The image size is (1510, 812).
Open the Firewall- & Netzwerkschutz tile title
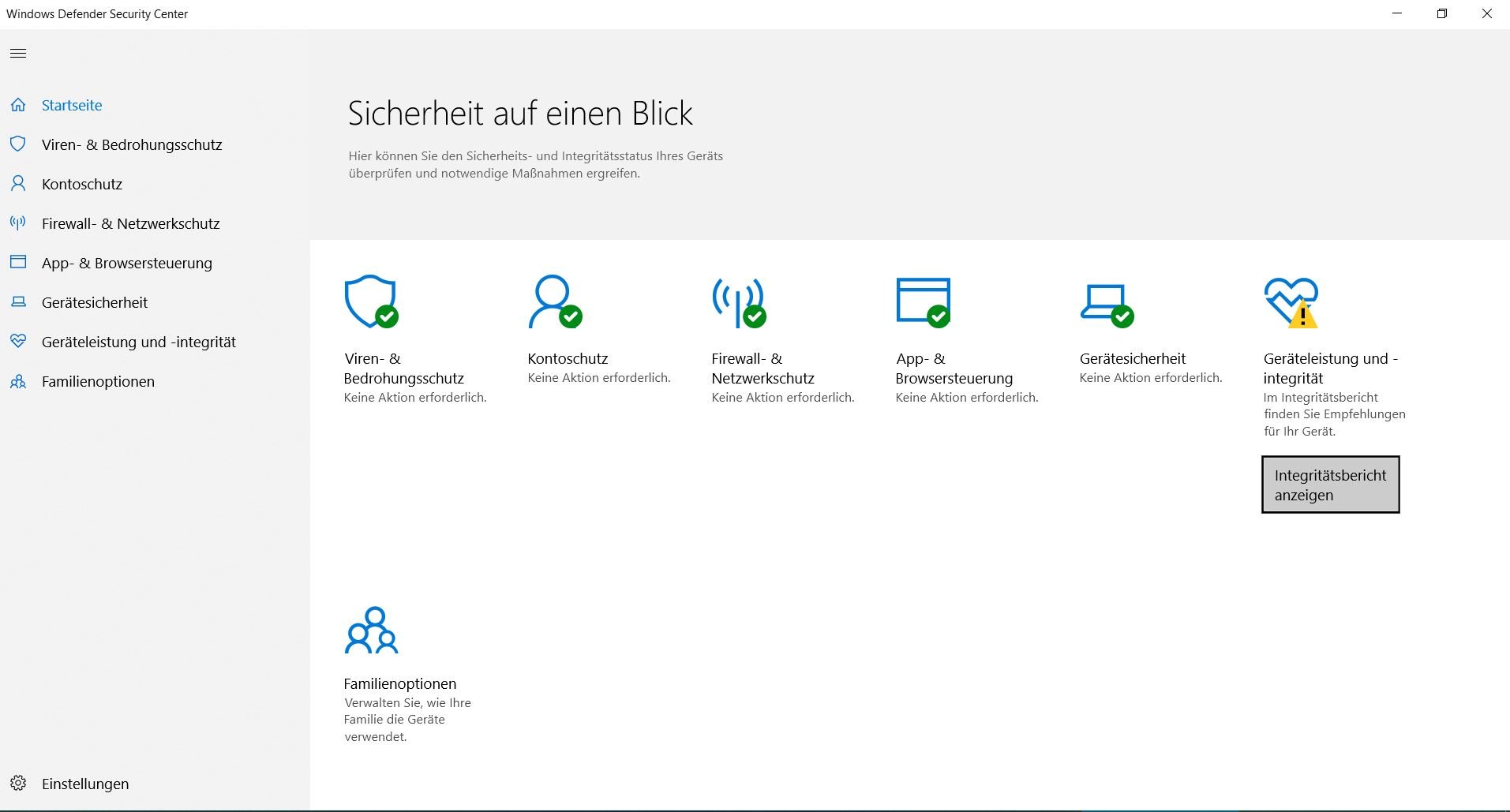(762, 369)
